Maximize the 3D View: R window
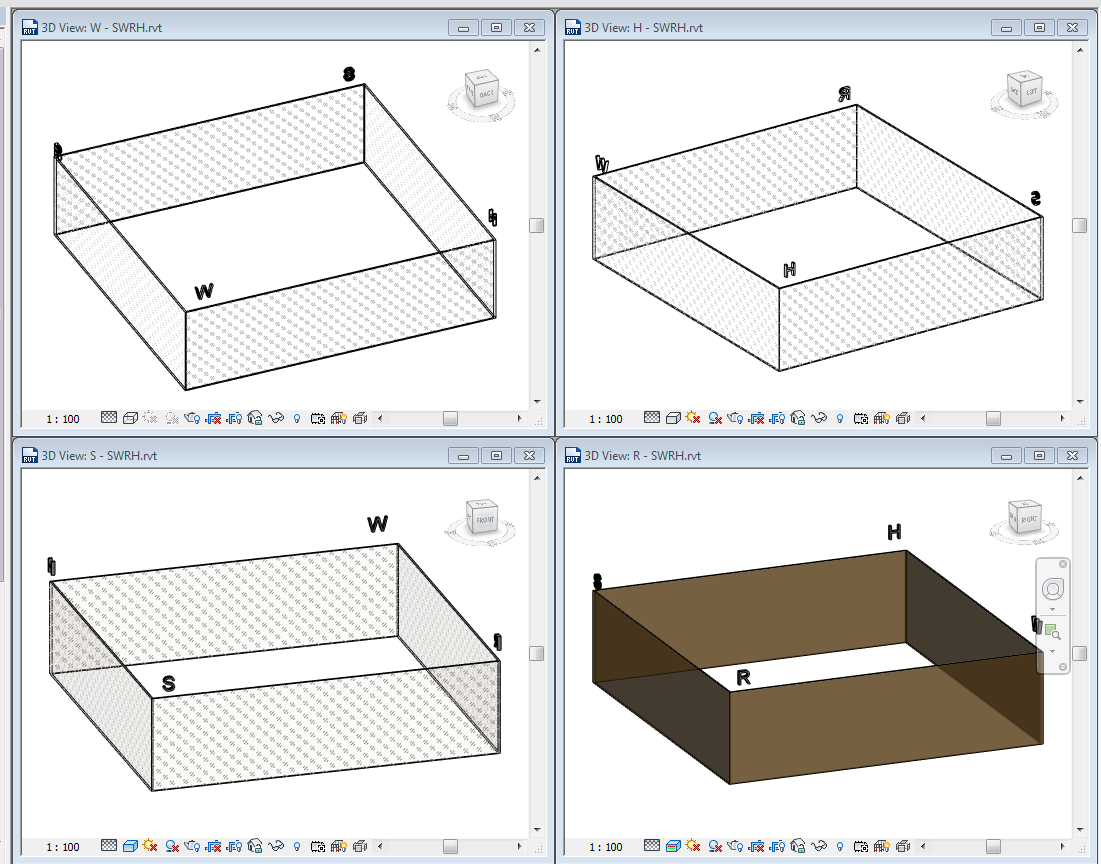This screenshot has width=1101, height=864. tap(1039, 455)
